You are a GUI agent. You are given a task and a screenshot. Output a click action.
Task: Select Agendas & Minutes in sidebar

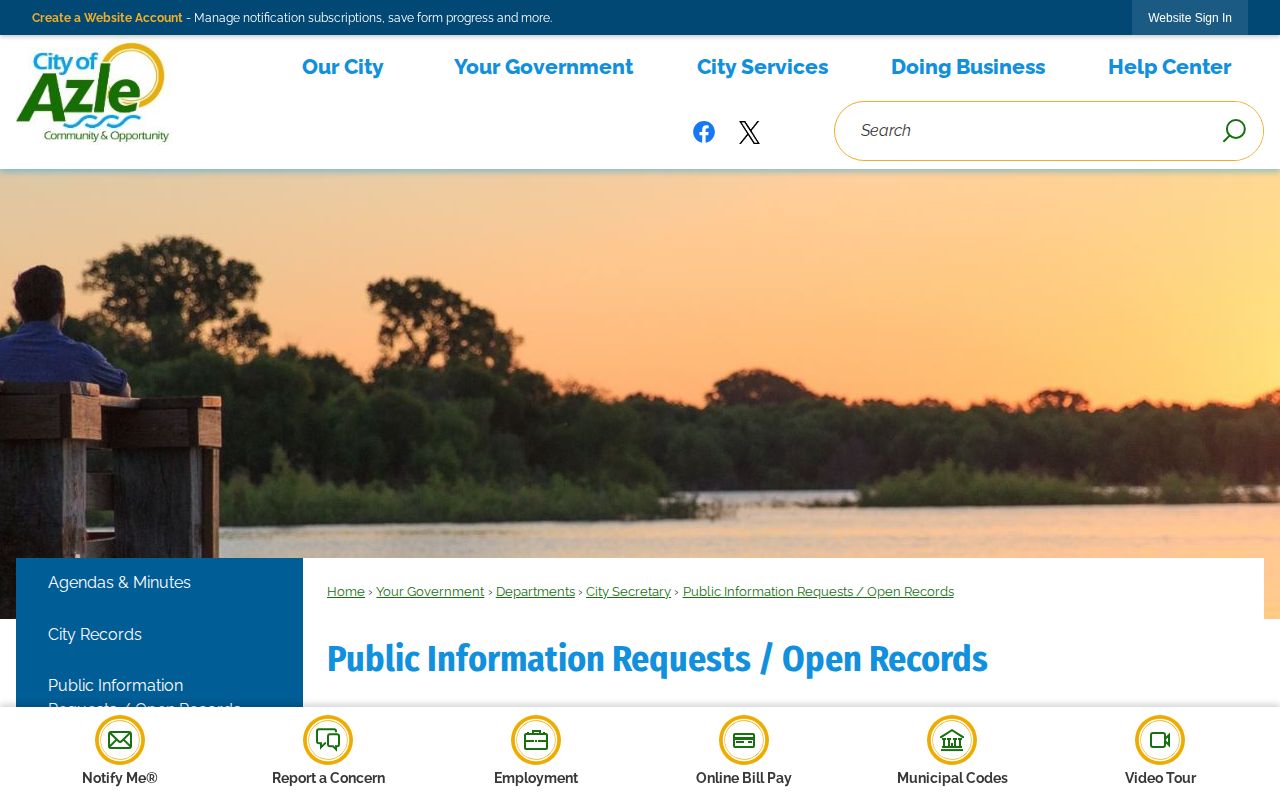159,583
